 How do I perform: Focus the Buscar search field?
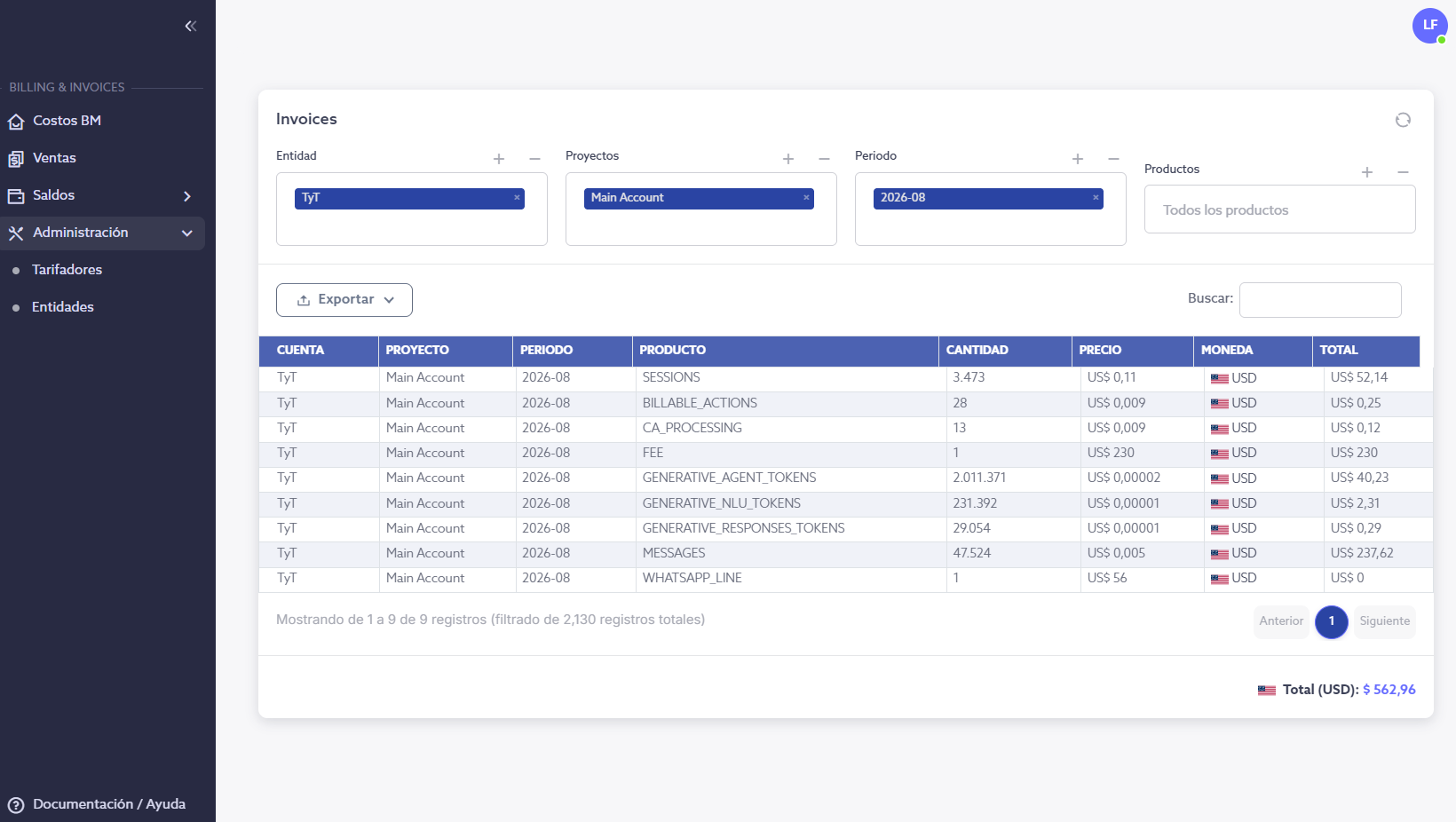[x=1320, y=300]
